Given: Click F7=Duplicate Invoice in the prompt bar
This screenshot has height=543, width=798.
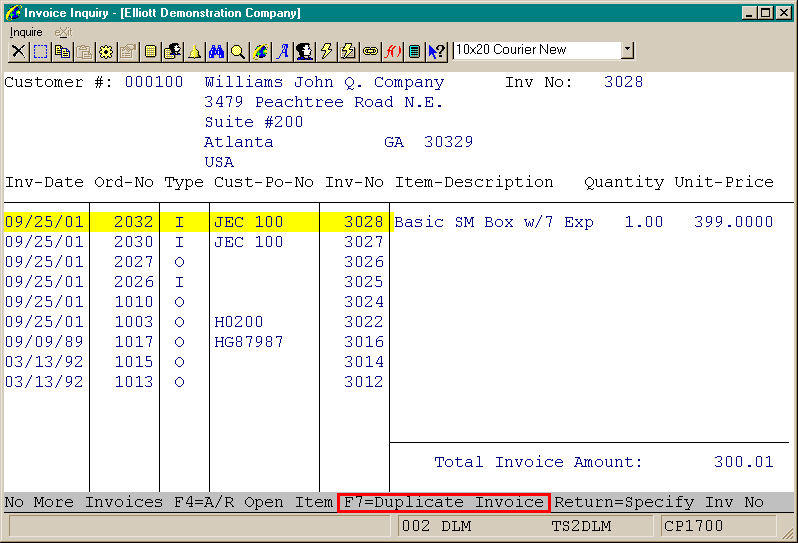Looking at the screenshot, I should [444, 502].
